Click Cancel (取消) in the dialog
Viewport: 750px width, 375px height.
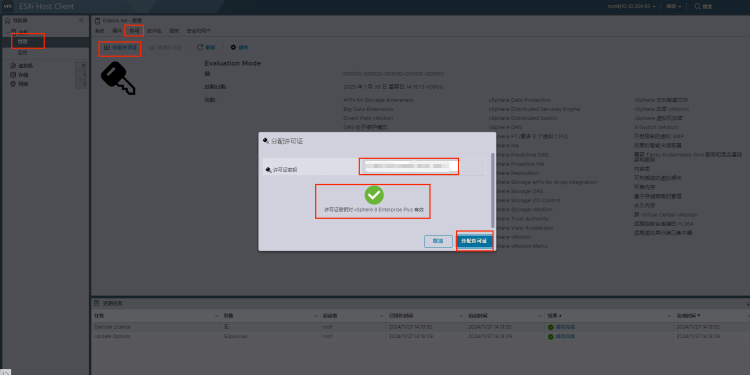pyautogui.click(x=438, y=241)
